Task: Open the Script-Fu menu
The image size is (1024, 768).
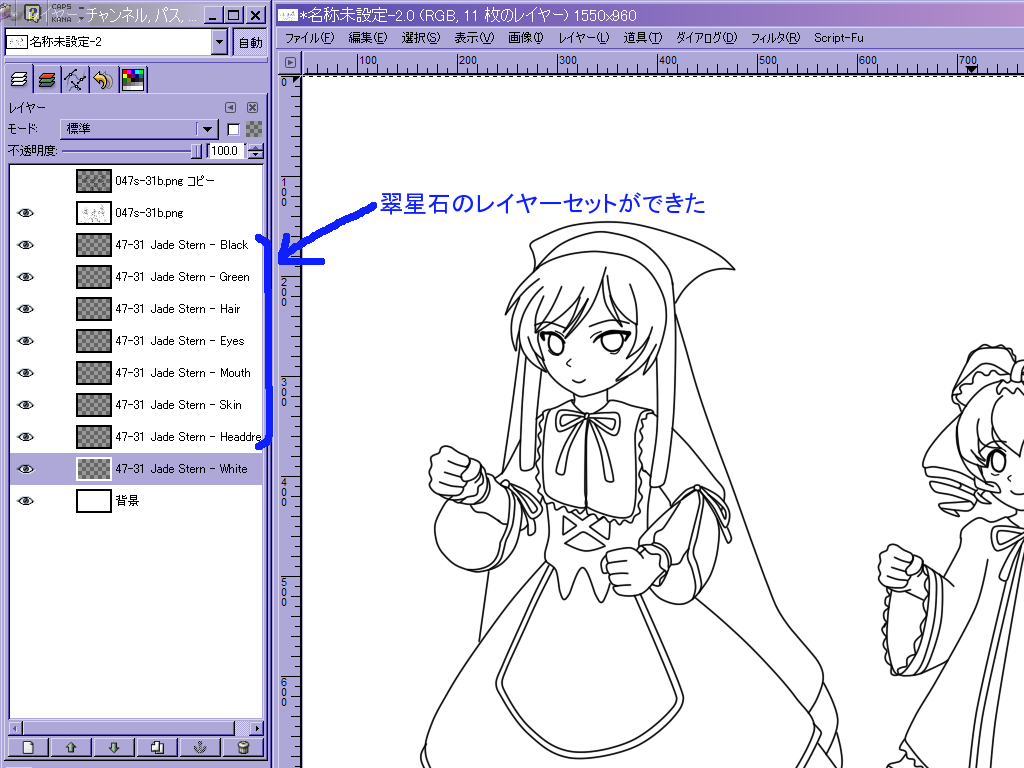Action: (x=839, y=38)
